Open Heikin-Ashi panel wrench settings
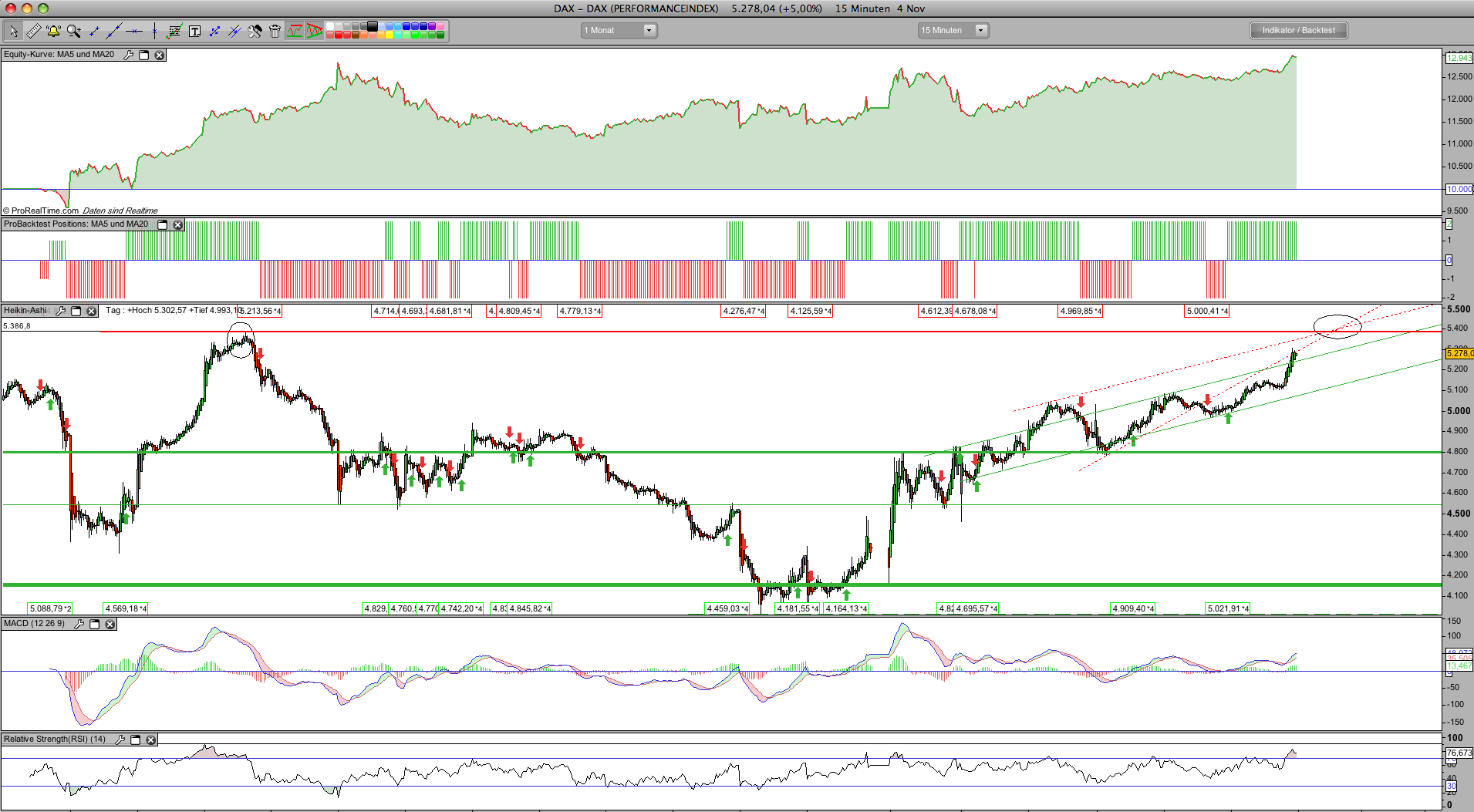Viewport: 1474px width, 812px height. (x=61, y=311)
